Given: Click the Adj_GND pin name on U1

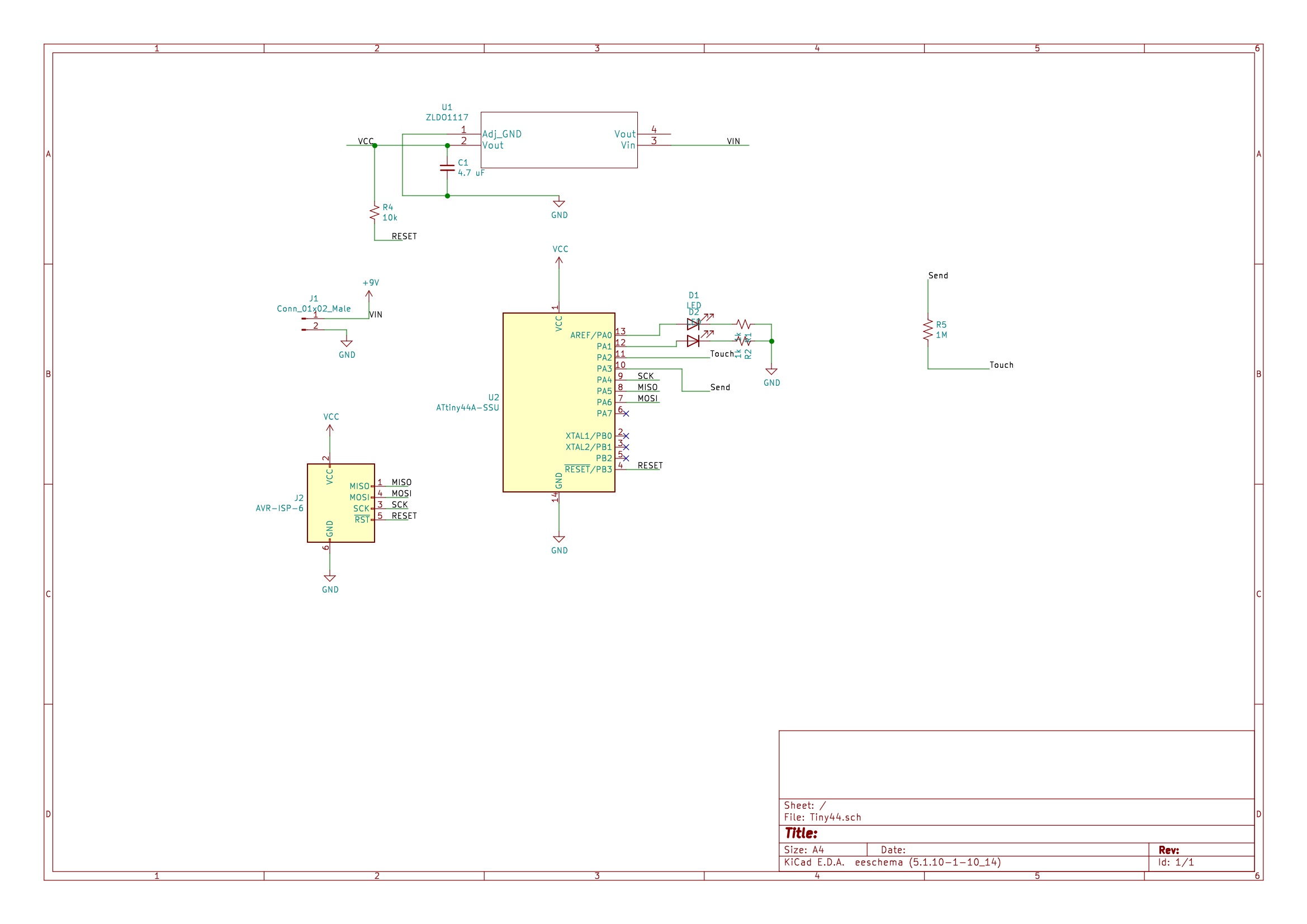Looking at the screenshot, I should [502, 134].
